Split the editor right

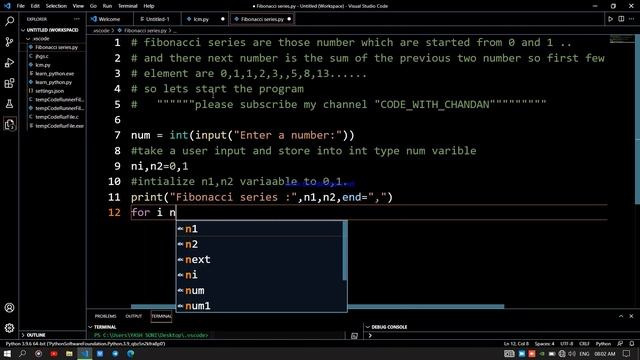point(621,19)
